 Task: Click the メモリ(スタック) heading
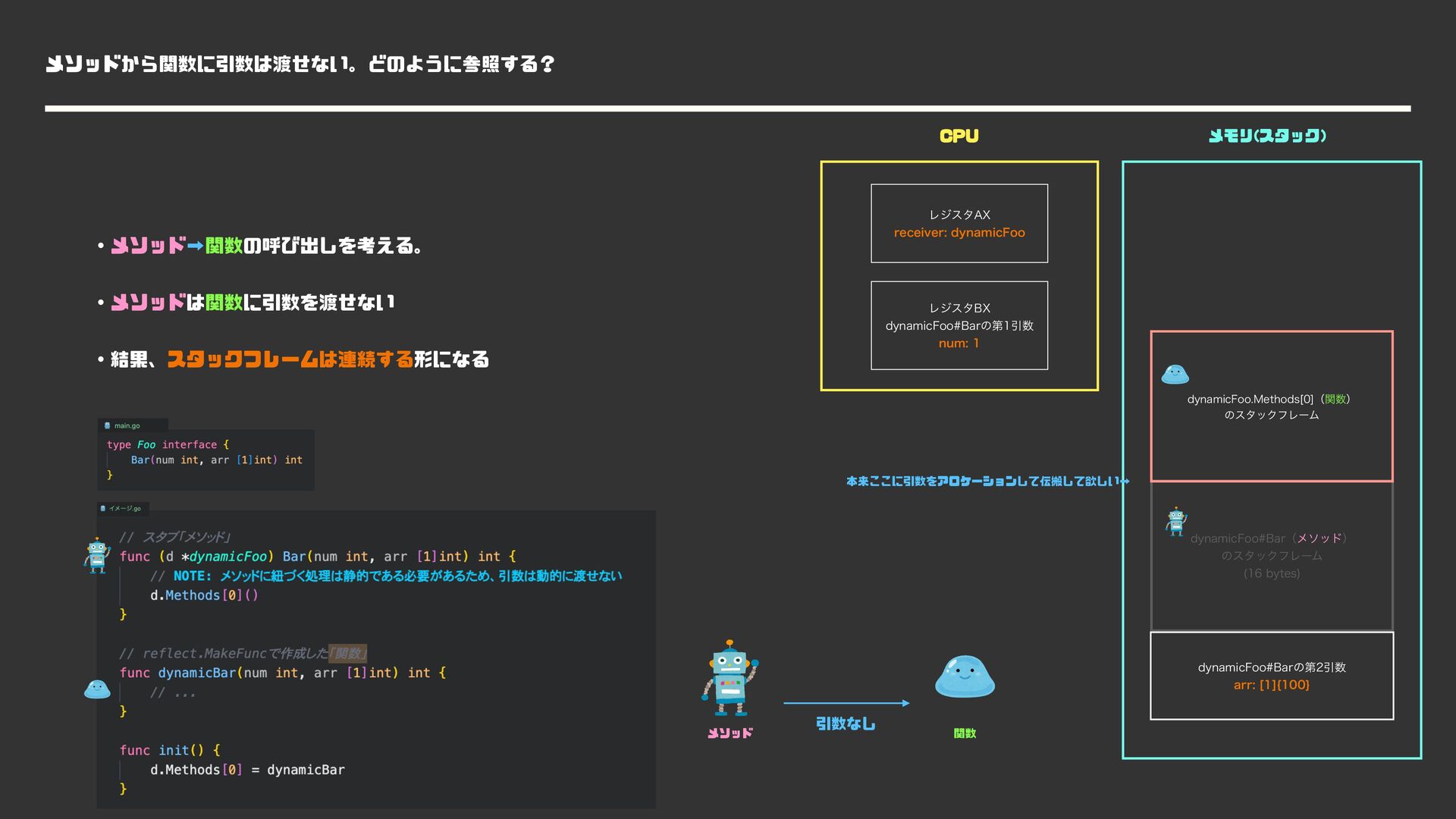[x=1267, y=136]
